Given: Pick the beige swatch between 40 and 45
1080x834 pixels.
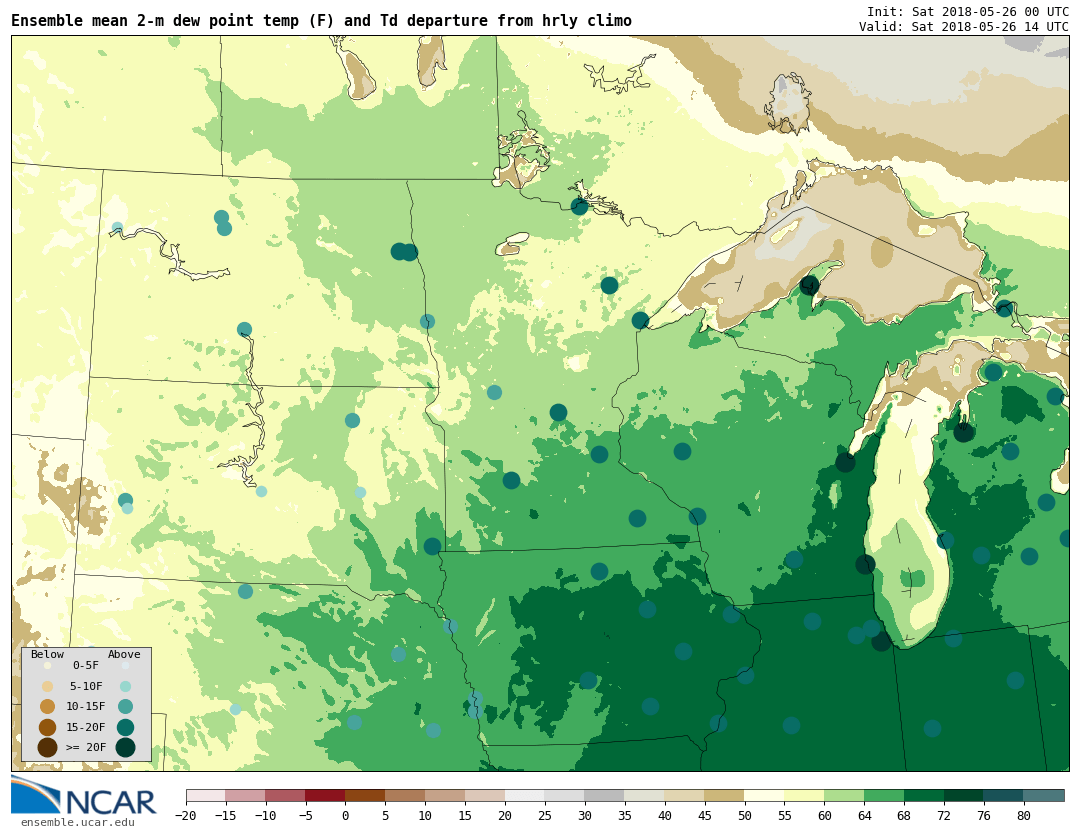Looking at the screenshot, I should click(685, 796).
